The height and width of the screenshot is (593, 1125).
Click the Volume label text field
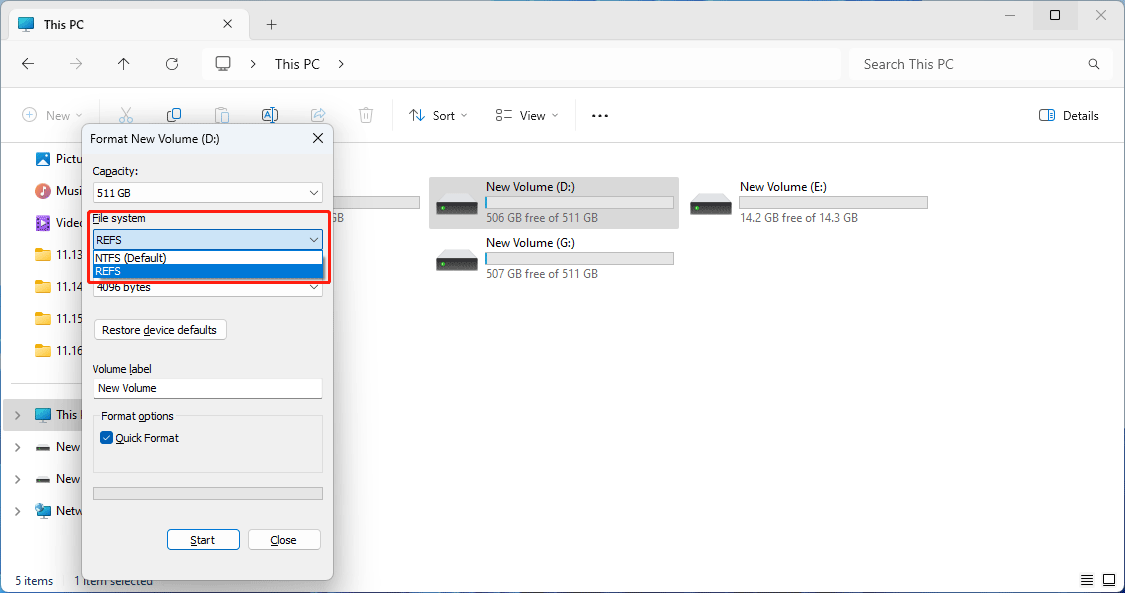point(207,388)
